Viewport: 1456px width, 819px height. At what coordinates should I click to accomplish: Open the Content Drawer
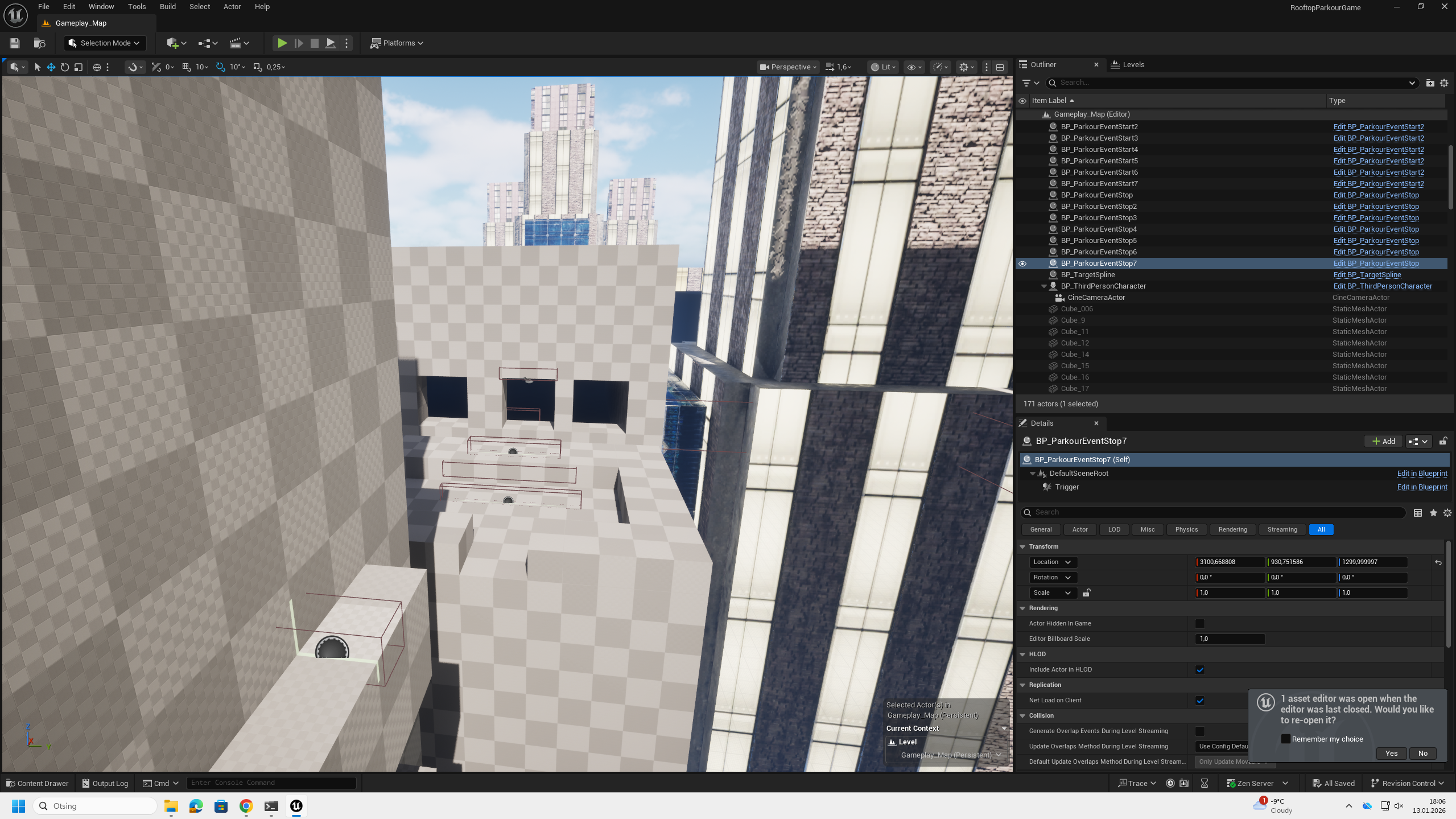click(38, 783)
